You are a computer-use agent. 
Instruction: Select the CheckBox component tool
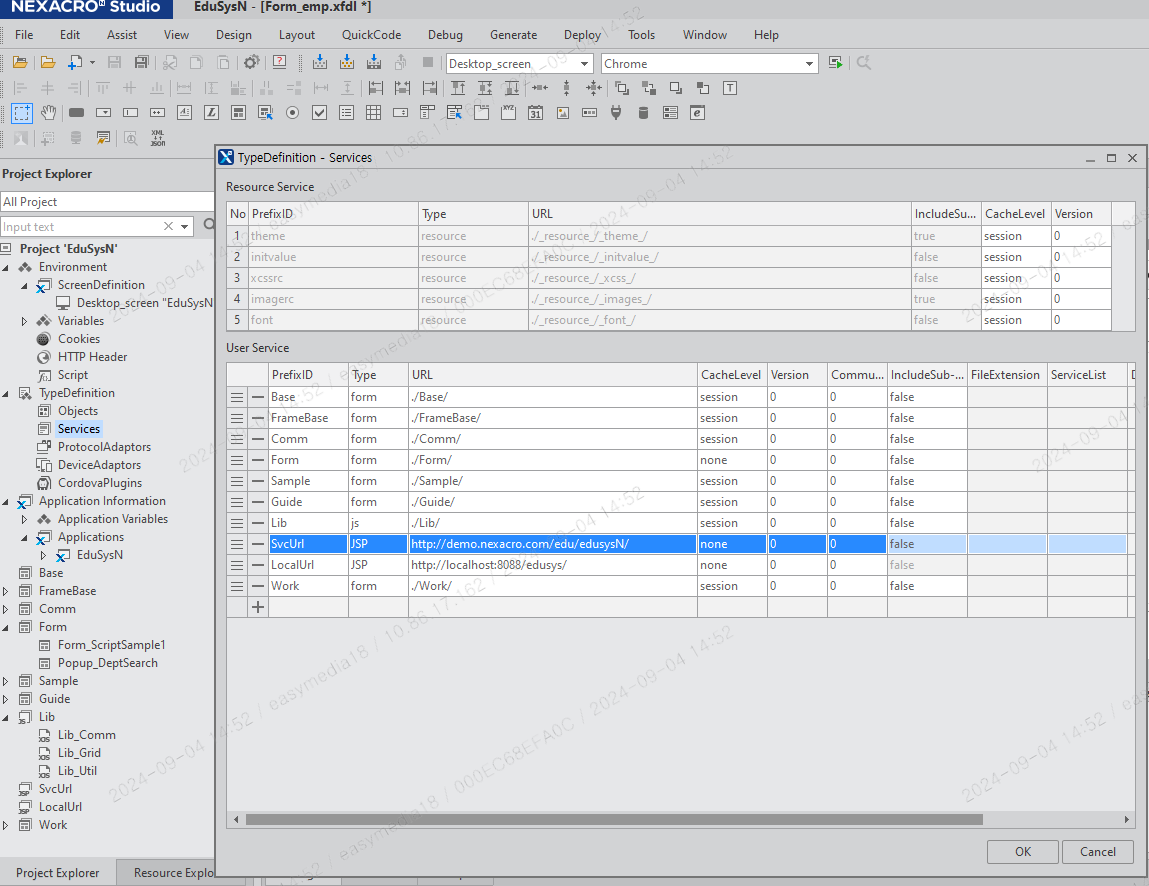tap(319, 113)
